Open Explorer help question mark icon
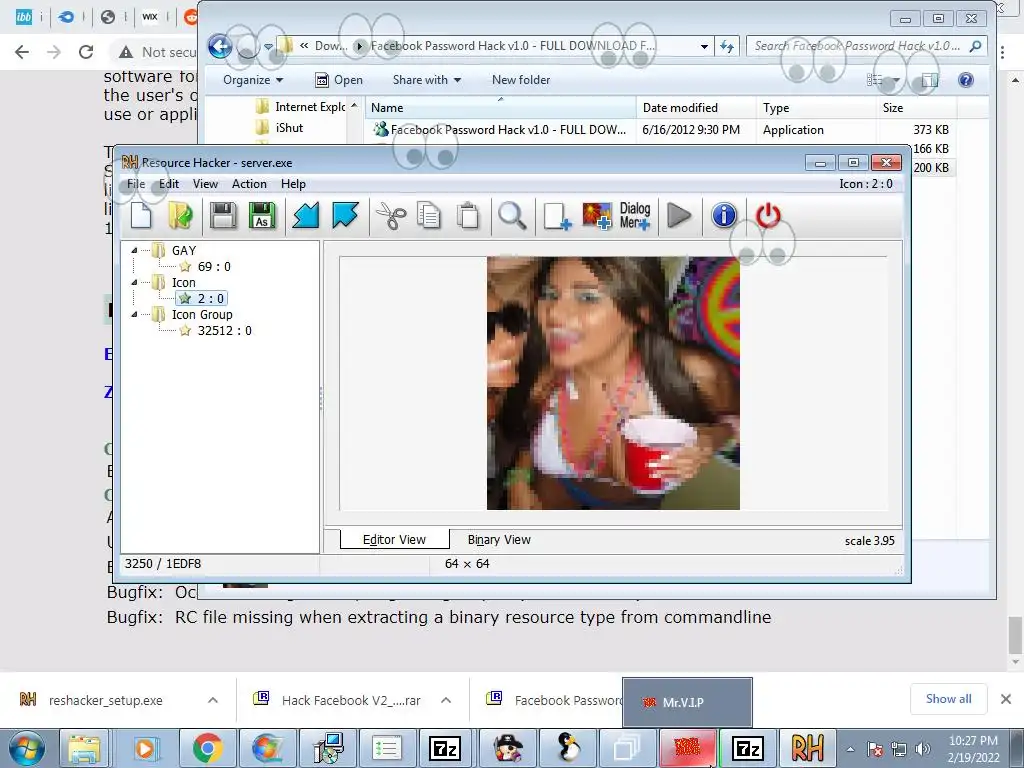The height and width of the screenshot is (768, 1024). (966, 80)
